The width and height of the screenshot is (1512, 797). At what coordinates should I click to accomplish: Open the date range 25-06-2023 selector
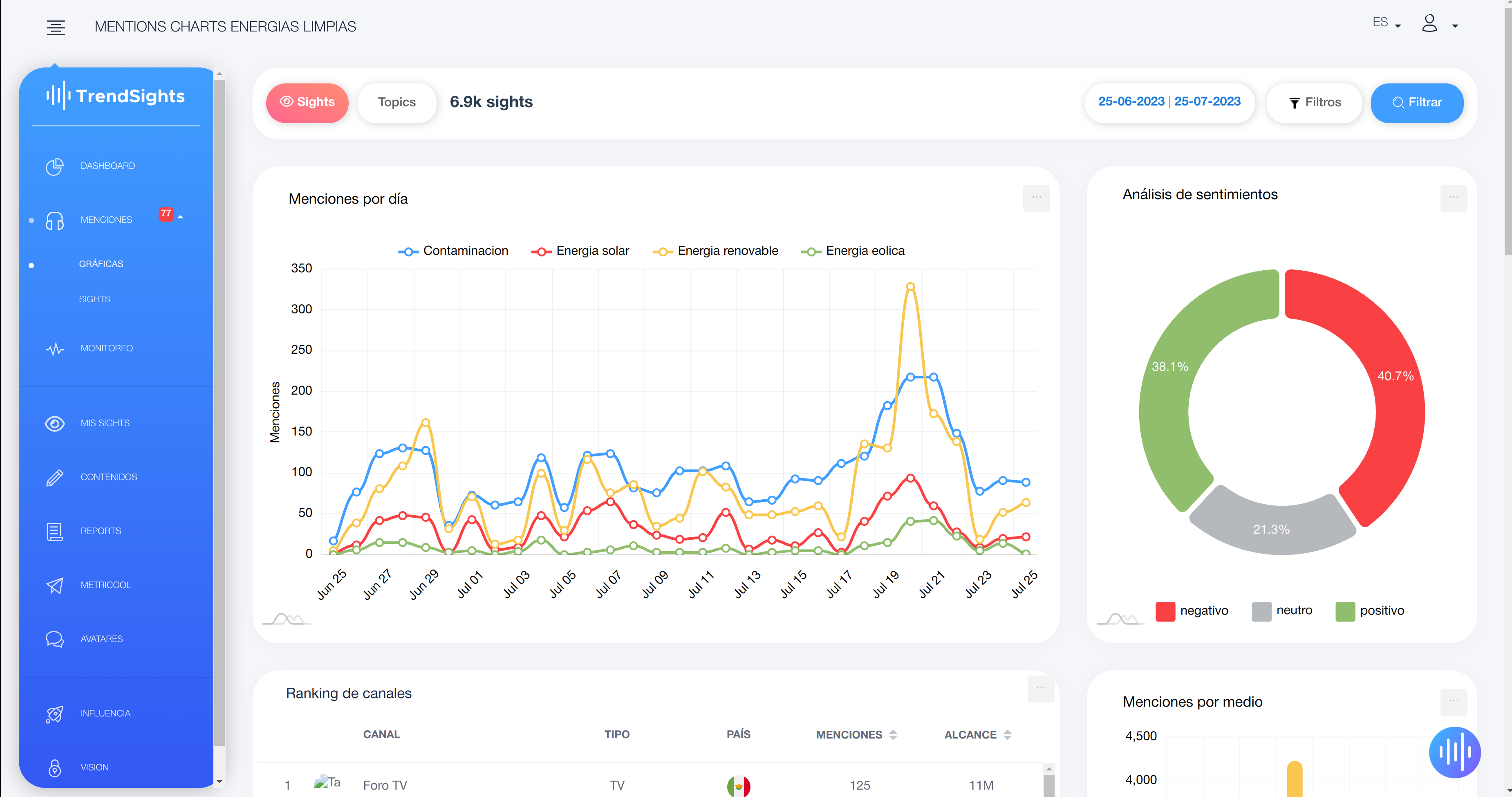[x=1169, y=101]
